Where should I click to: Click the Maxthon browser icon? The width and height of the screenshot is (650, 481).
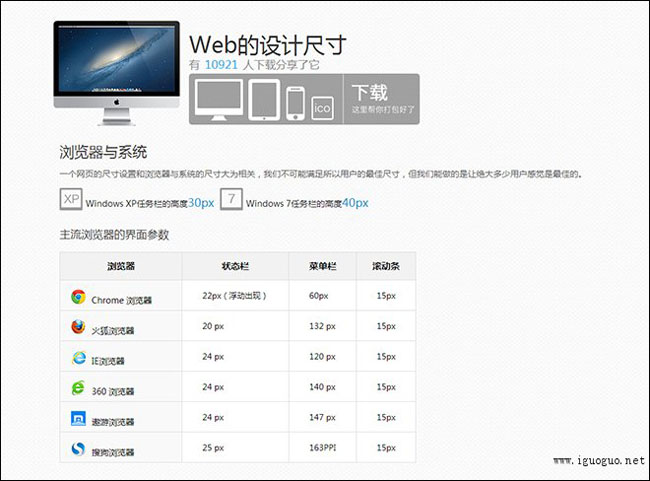[x=78, y=419]
